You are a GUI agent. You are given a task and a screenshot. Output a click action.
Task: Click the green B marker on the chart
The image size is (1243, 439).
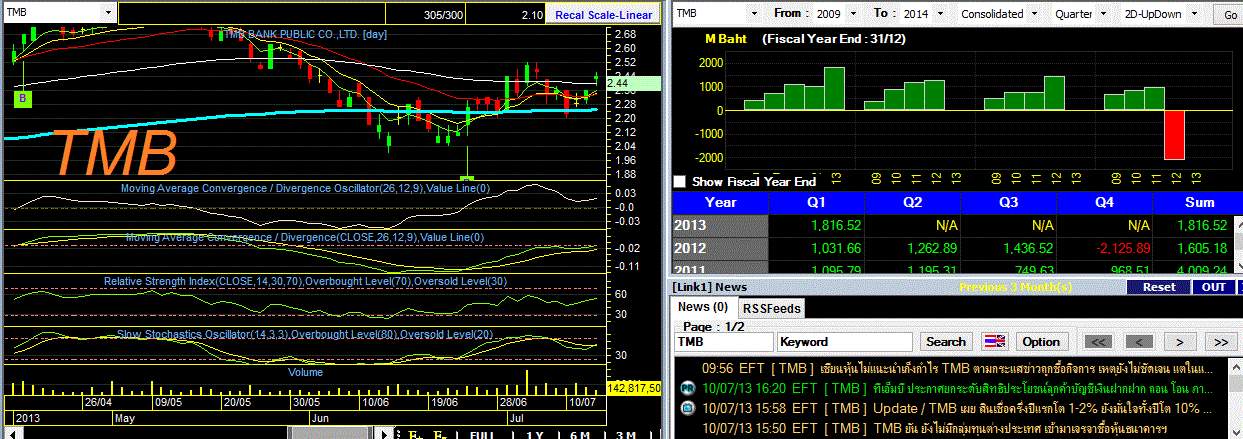(22, 98)
